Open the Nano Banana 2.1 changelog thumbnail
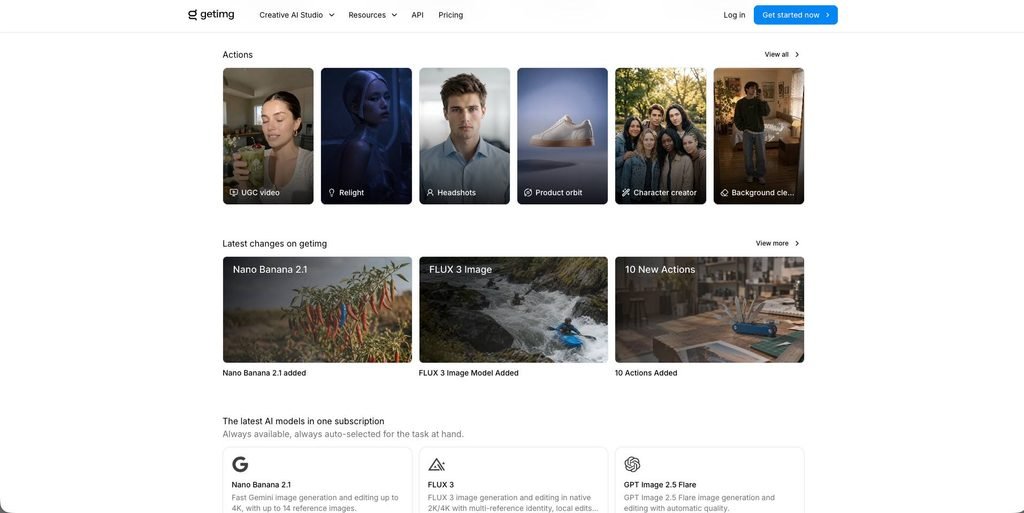This screenshot has height=513, width=1024. (317, 309)
